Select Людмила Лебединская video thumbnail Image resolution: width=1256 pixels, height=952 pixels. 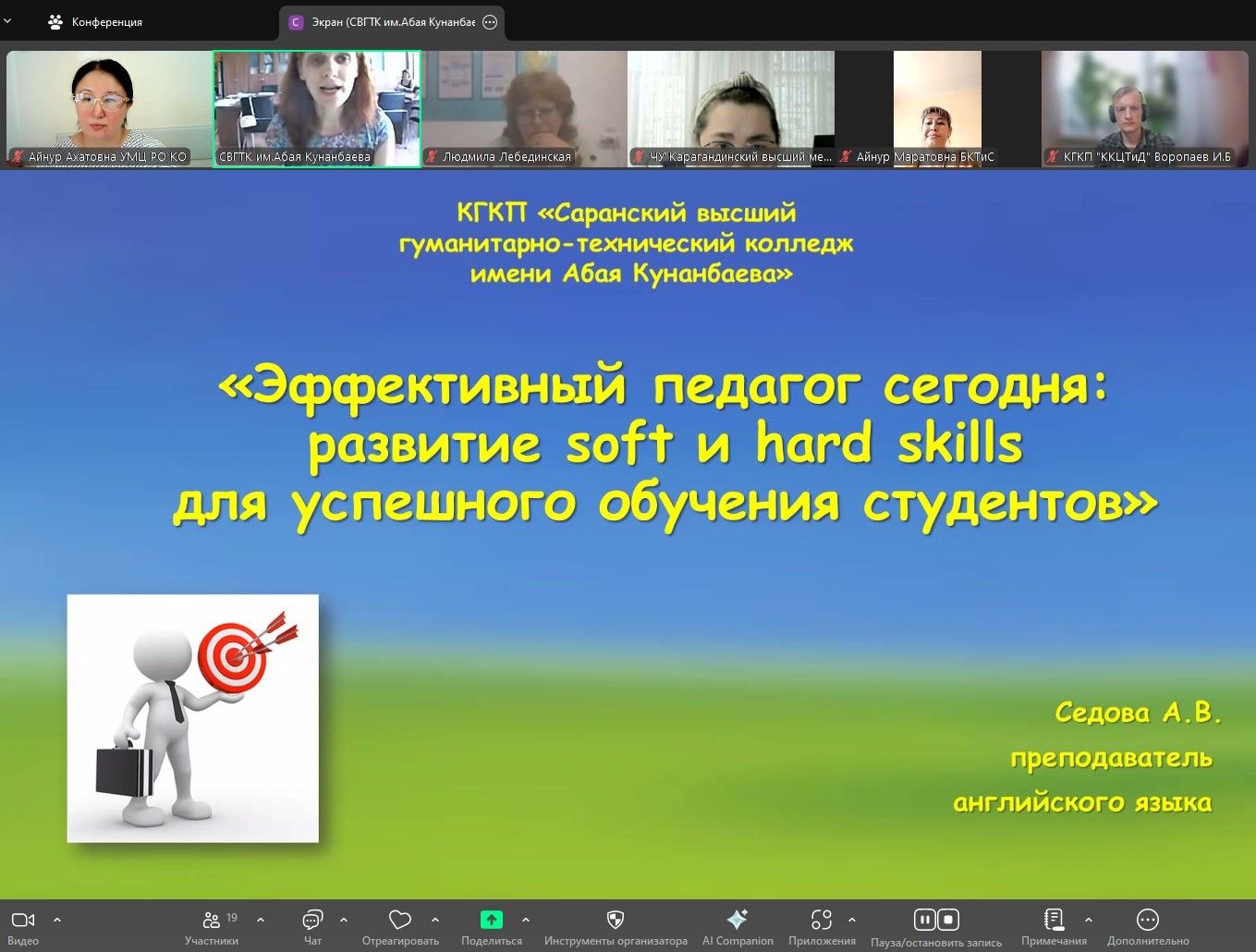524,108
